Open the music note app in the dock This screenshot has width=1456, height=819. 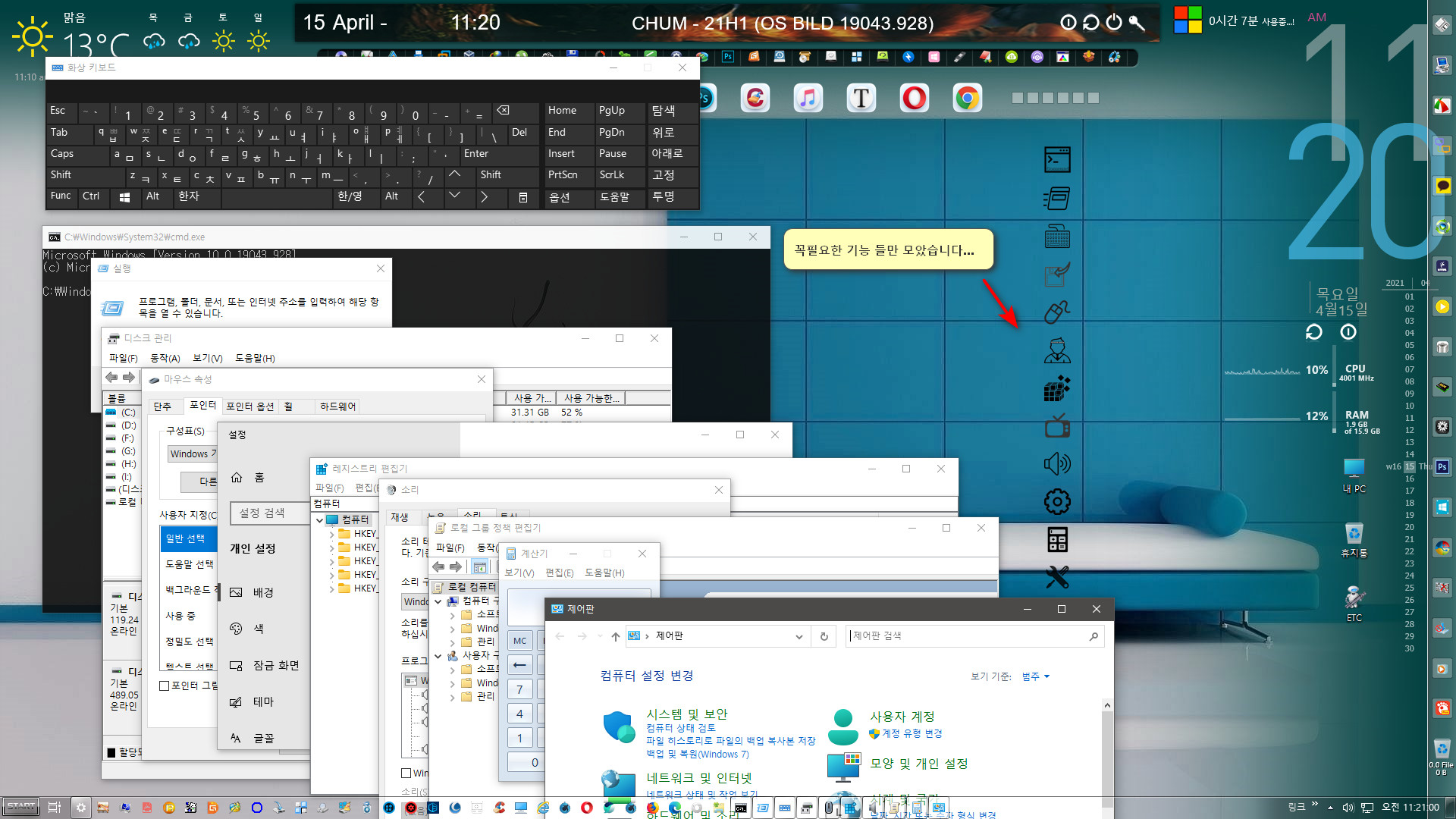pos(808,98)
